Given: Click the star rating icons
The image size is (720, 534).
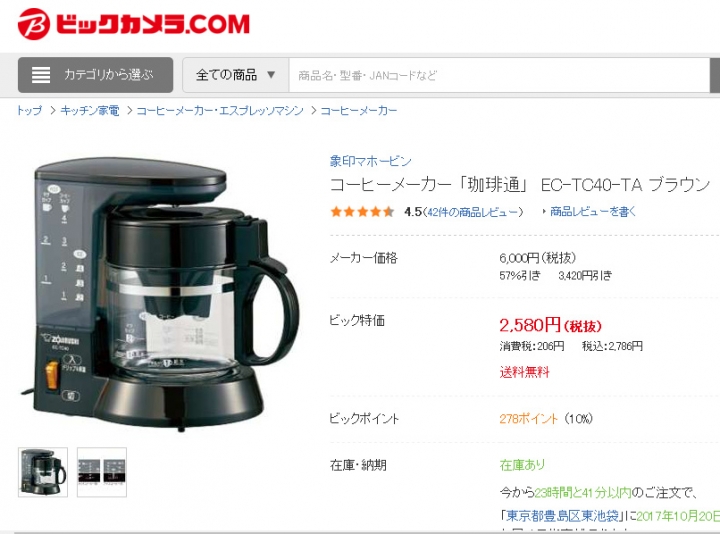Looking at the screenshot, I should click(x=362, y=212).
